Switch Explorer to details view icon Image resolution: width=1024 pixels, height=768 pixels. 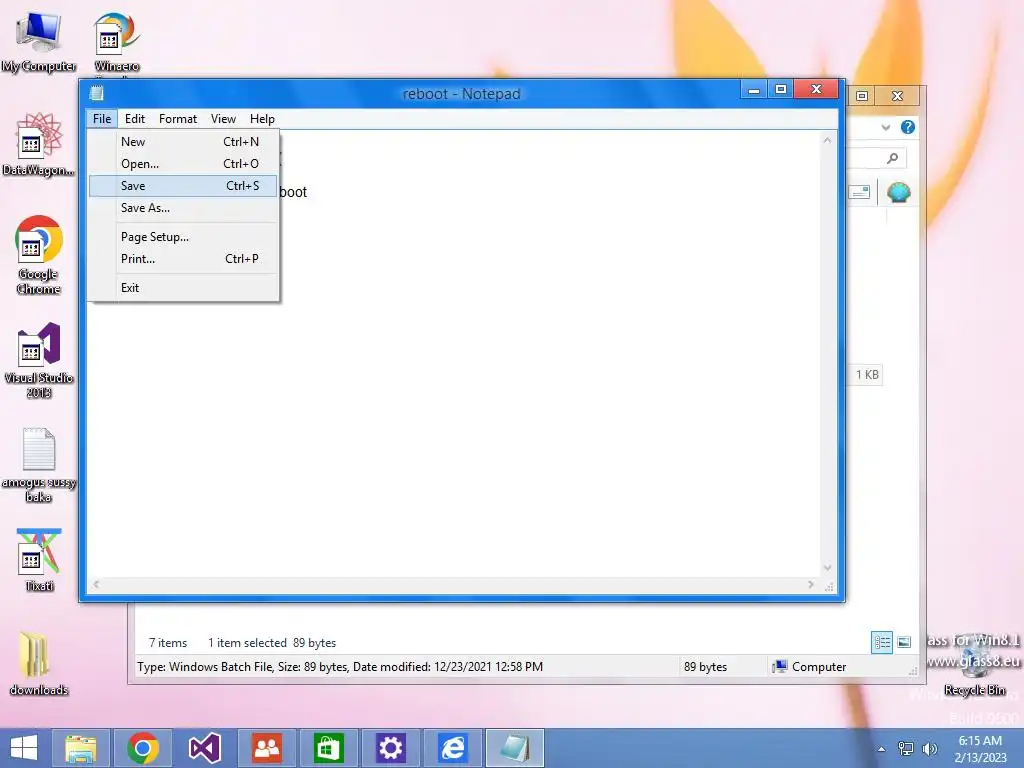882,642
